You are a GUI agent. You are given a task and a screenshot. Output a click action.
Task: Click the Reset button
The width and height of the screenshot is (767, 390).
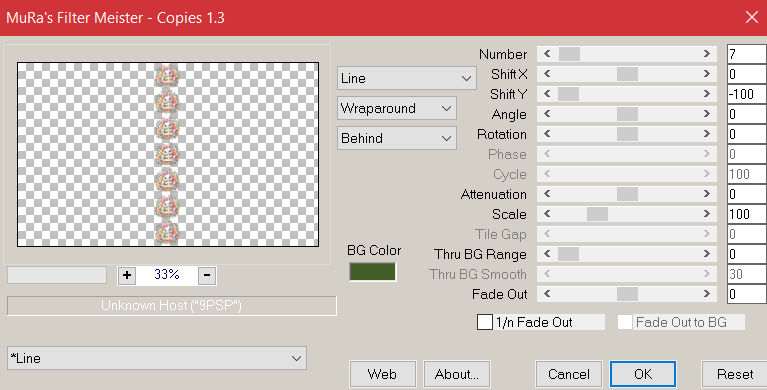pos(735,374)
